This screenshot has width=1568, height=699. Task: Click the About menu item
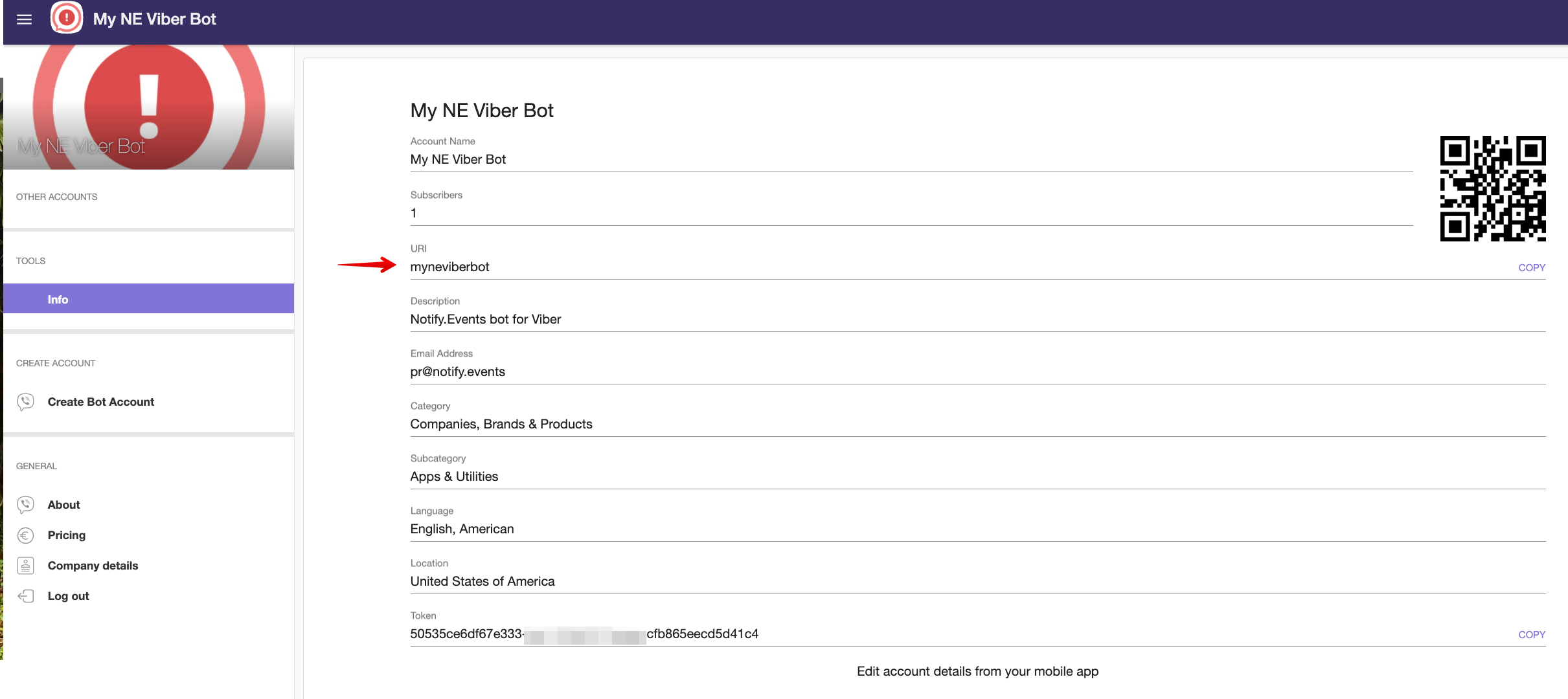63,503
